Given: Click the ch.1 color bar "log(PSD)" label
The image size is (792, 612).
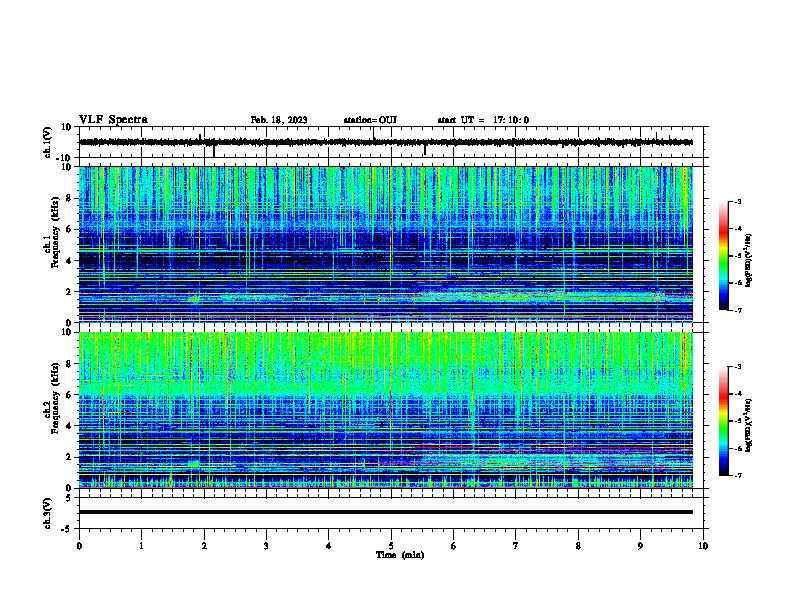Looking at the screenshot, I should click(x=749, y=261).
